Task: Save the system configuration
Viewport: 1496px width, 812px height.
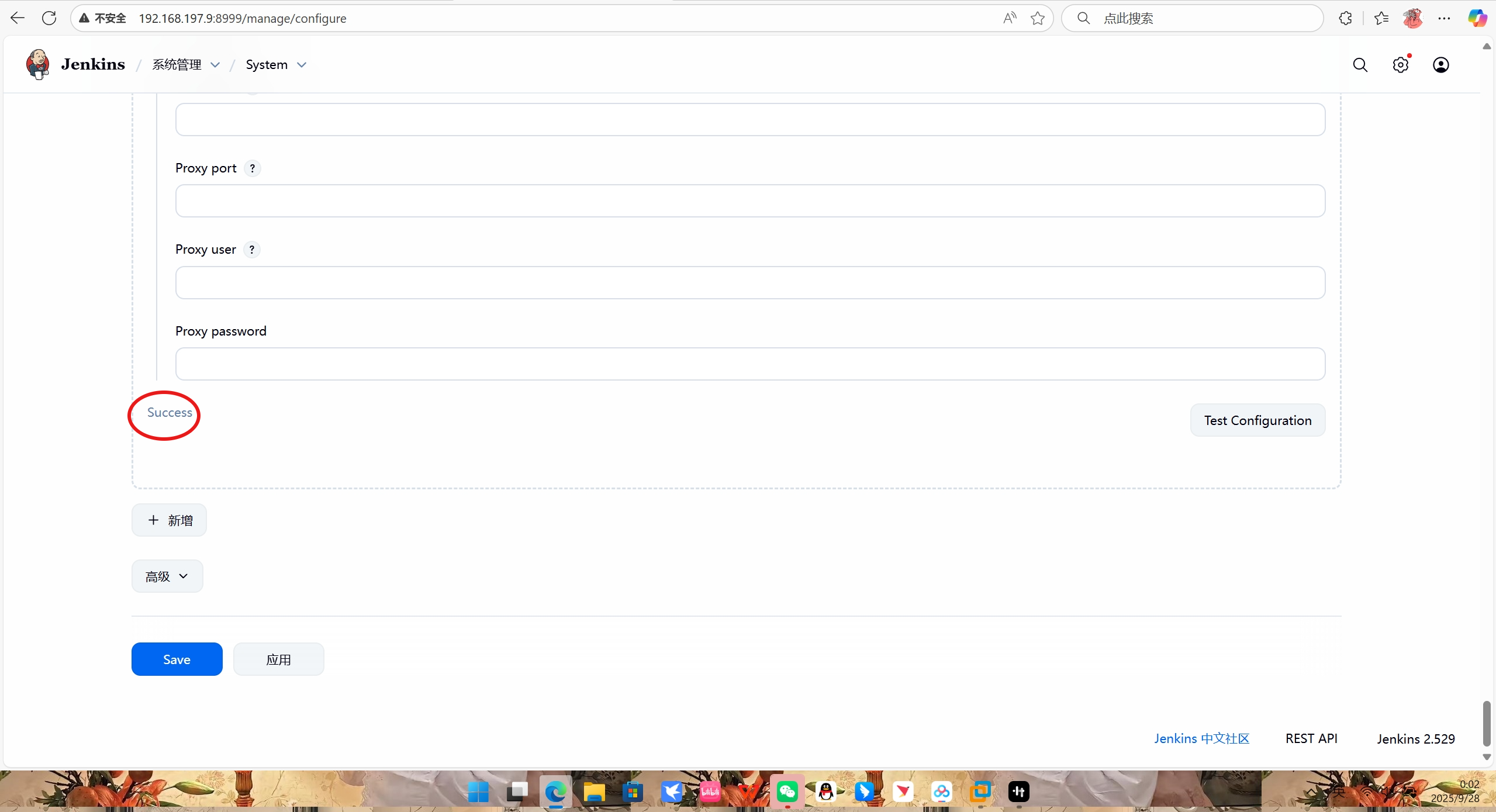Action: tap(177, 659)
